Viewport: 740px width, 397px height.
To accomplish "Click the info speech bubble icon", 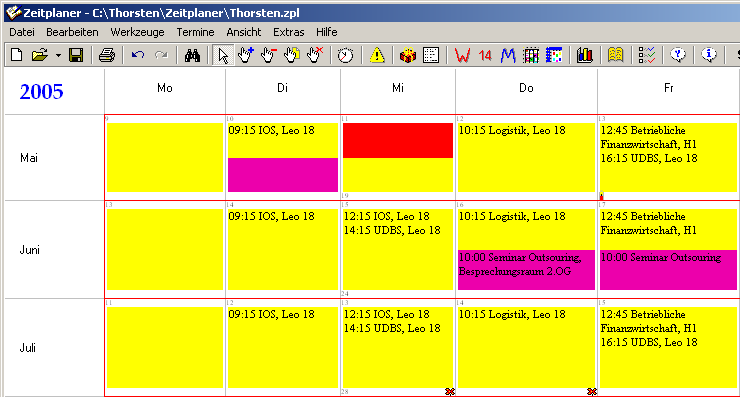I will (708, 55).
